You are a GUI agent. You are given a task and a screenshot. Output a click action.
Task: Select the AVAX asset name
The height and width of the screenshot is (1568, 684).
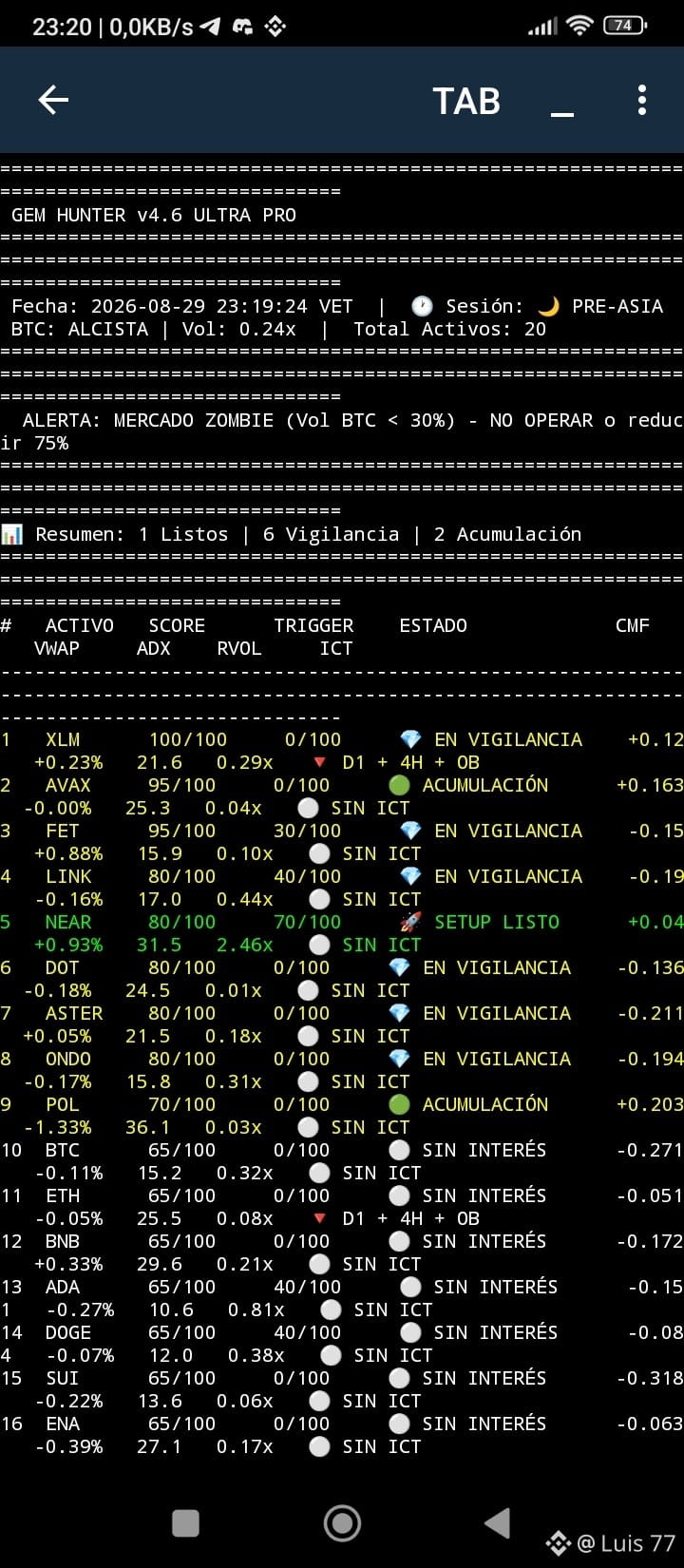pyautogui.click(x=68, y=785)
